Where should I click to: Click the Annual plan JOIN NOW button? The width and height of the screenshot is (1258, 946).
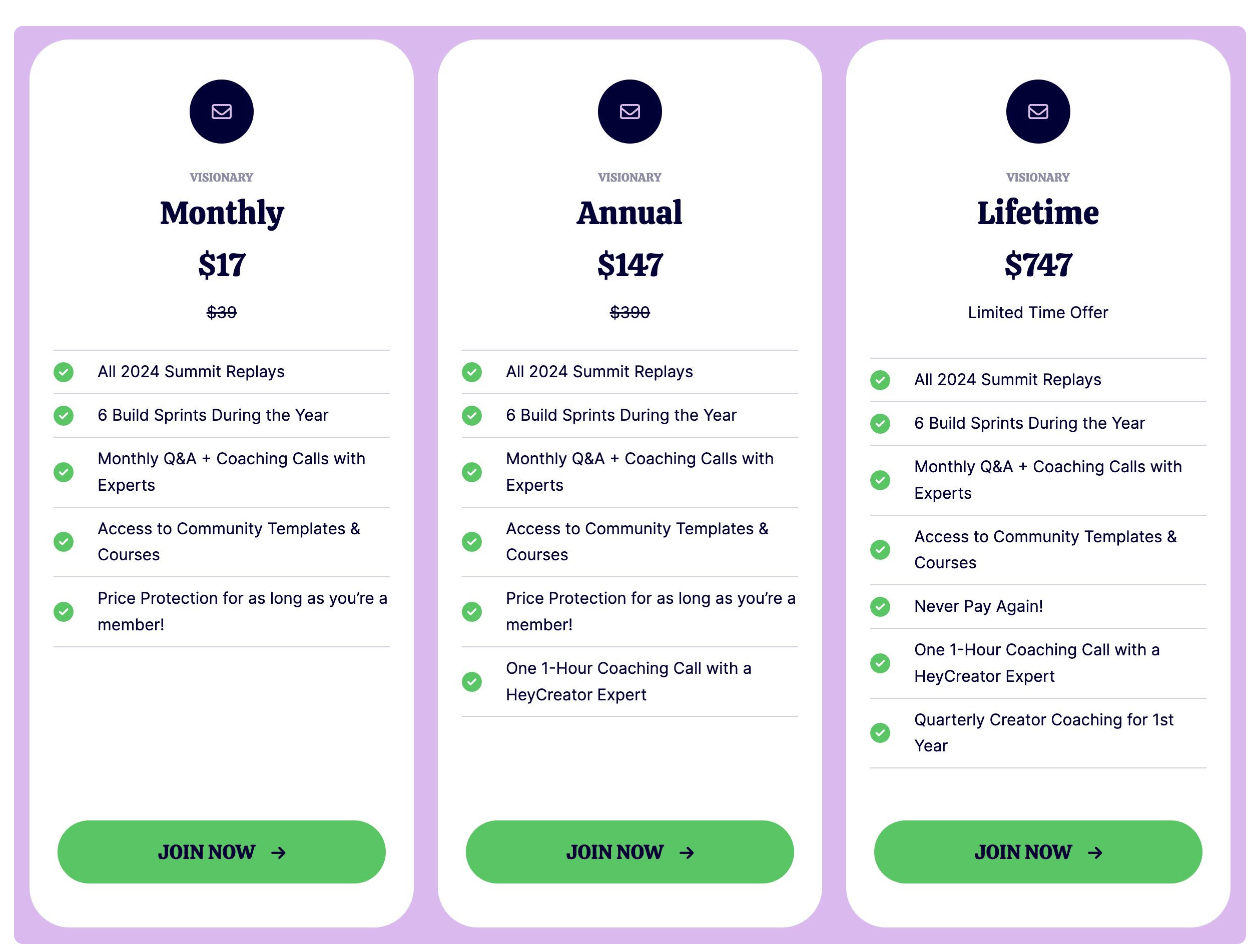(630, 852)
